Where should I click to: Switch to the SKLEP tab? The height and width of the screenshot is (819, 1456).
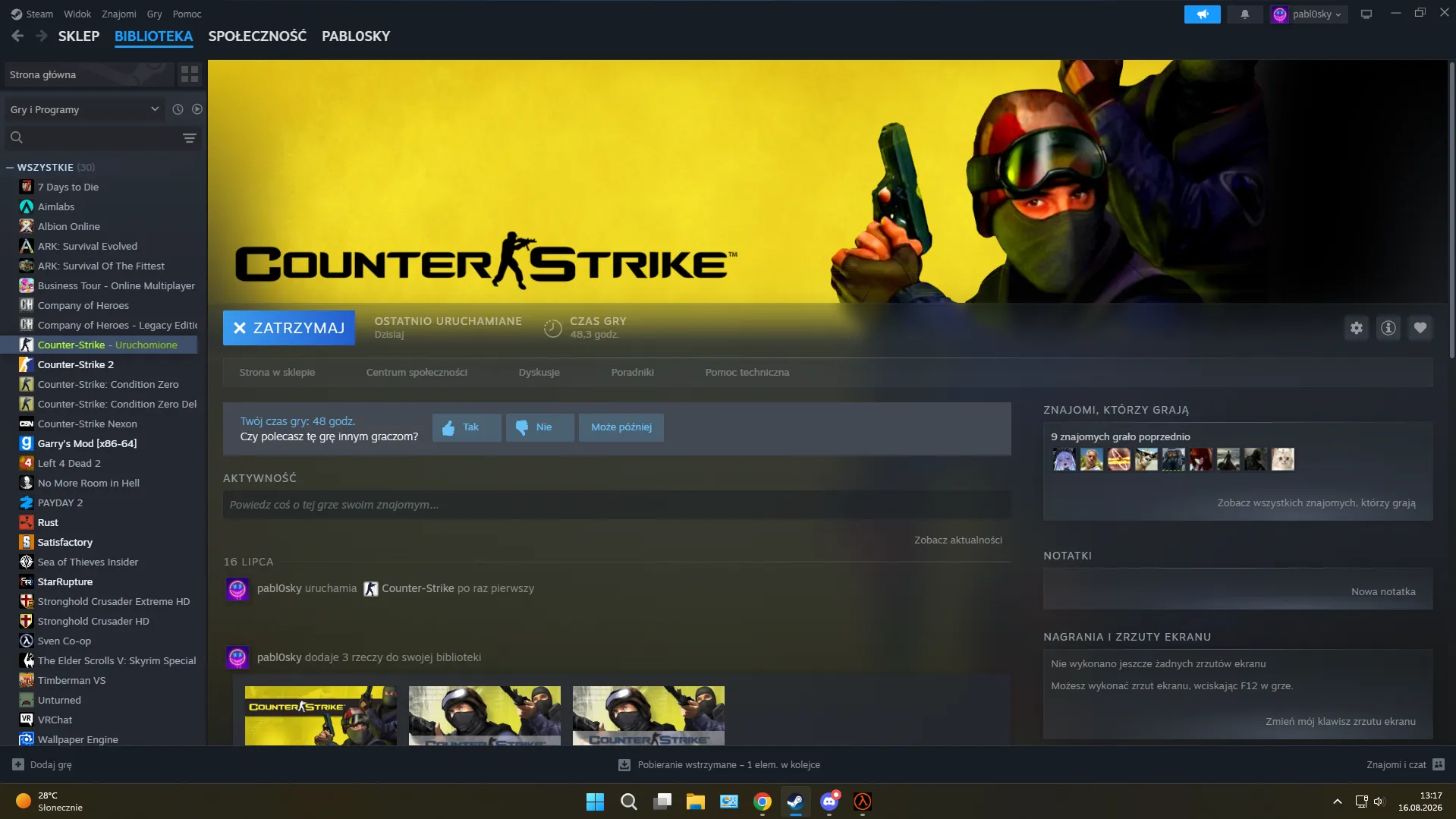79,36
